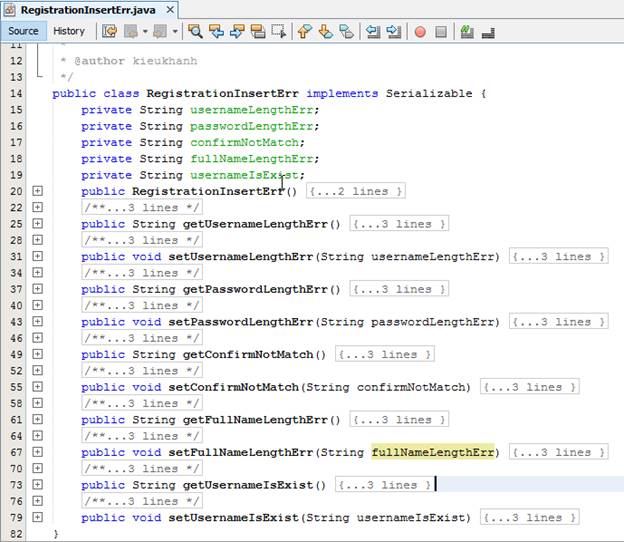Click the Toggle Bookmark icon
Screen dimensions: 624x542
(347, 31)
